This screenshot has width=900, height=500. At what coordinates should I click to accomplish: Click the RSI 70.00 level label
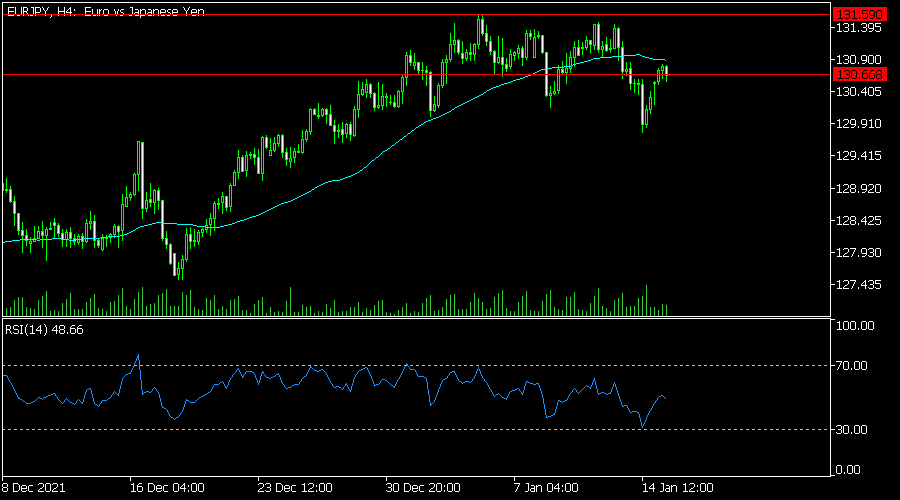tap(852, 366)
